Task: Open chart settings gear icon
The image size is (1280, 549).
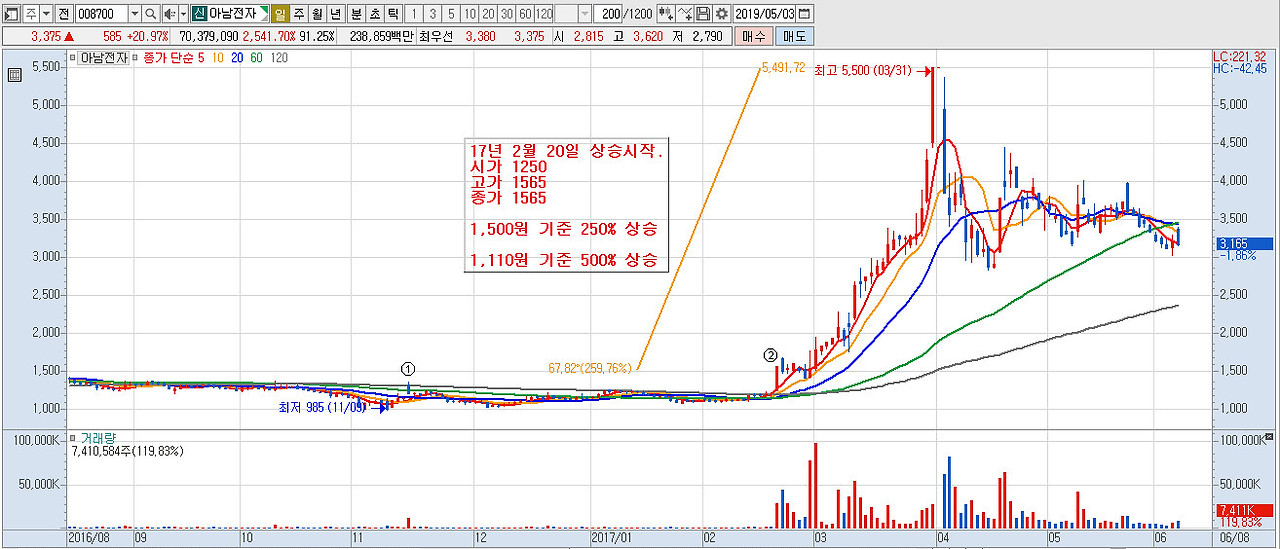Action: click(x=721, y=14)
